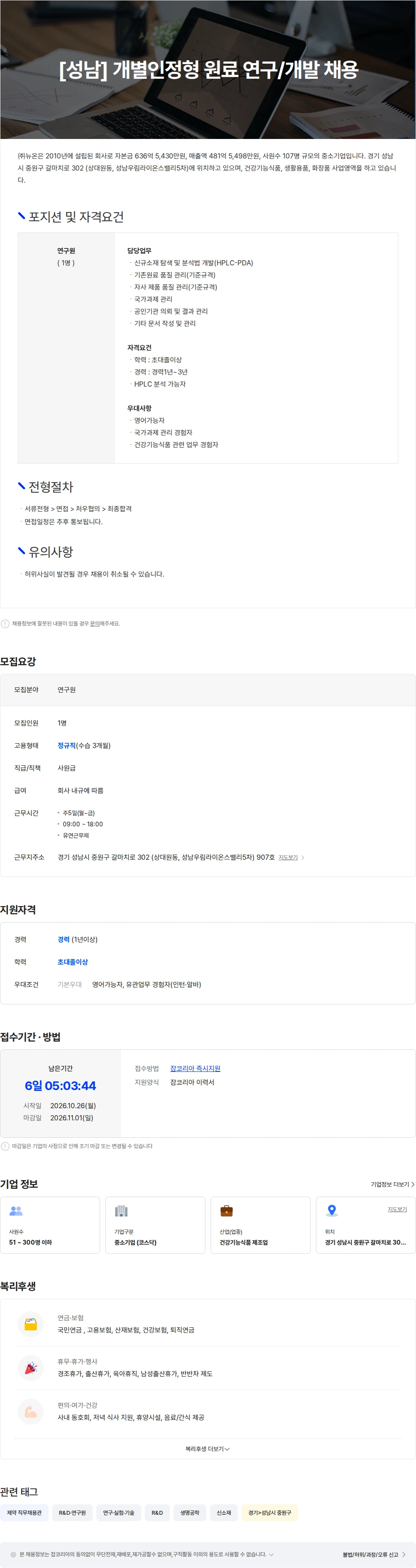Click the holiday and events party icon
The height and width of the screenshot is (1568, 416).
point(30,1368)
